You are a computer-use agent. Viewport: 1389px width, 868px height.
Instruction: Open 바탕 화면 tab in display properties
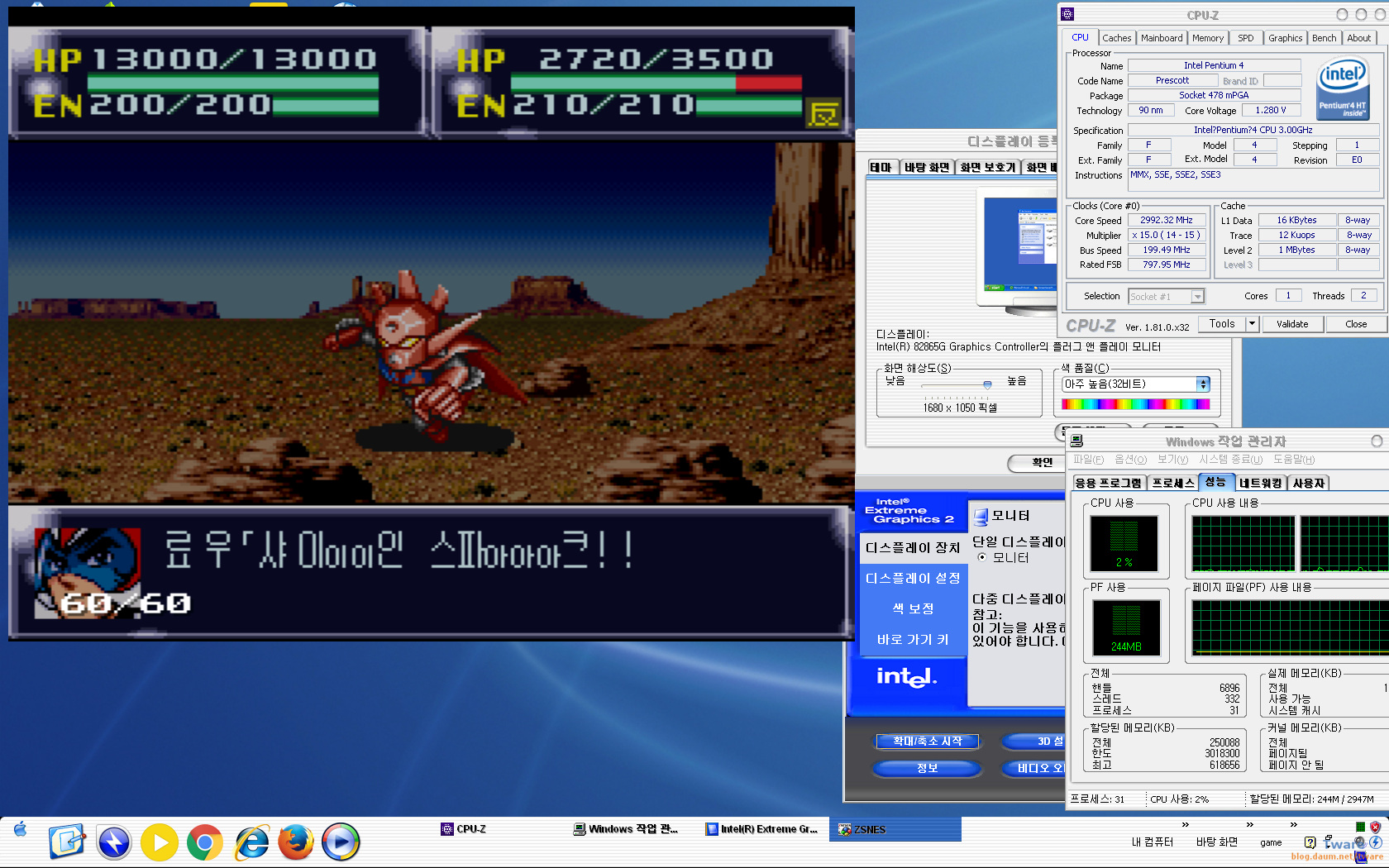click(x=926, y=167)
